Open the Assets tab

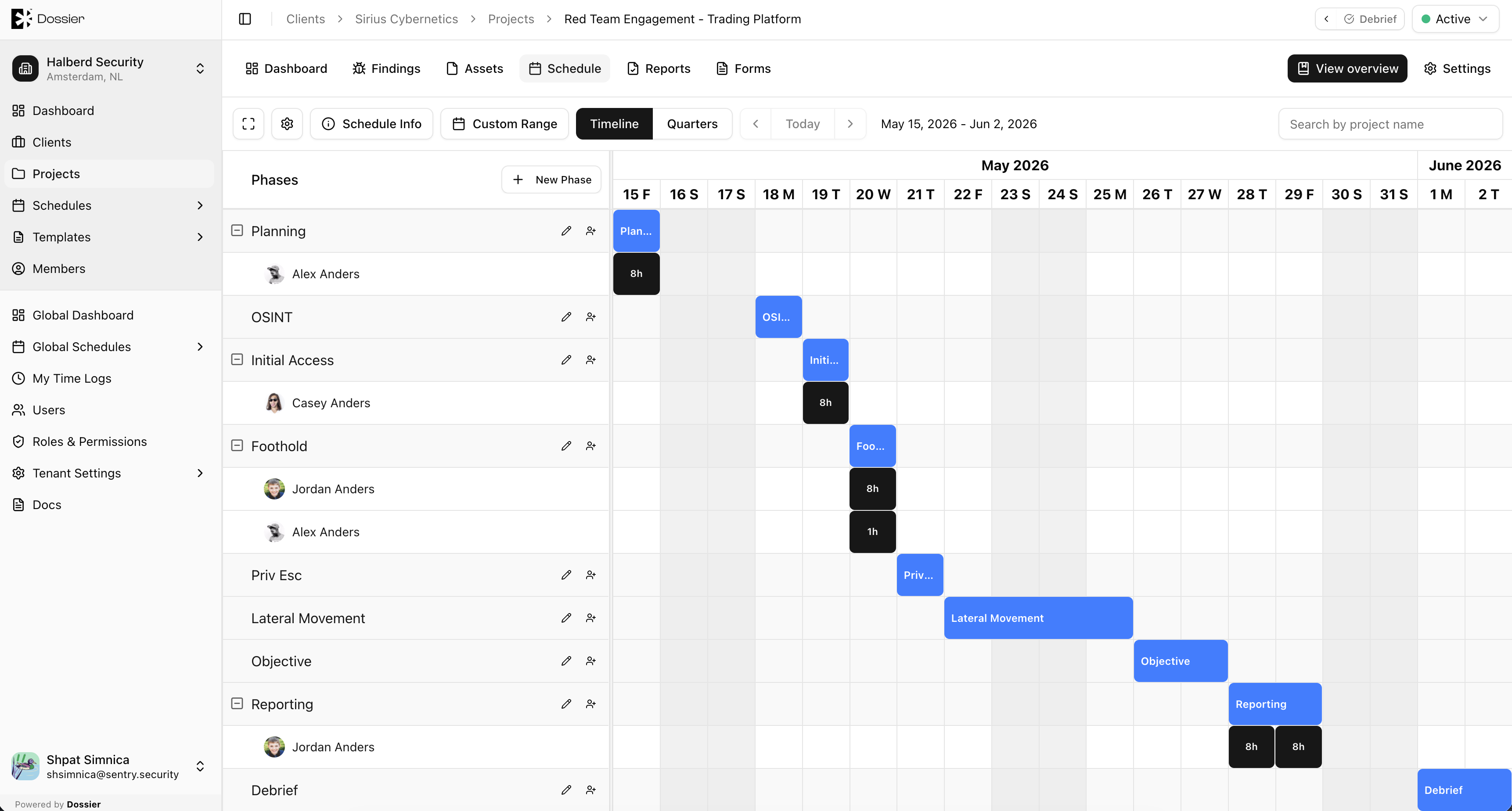(x=474, y=68)
